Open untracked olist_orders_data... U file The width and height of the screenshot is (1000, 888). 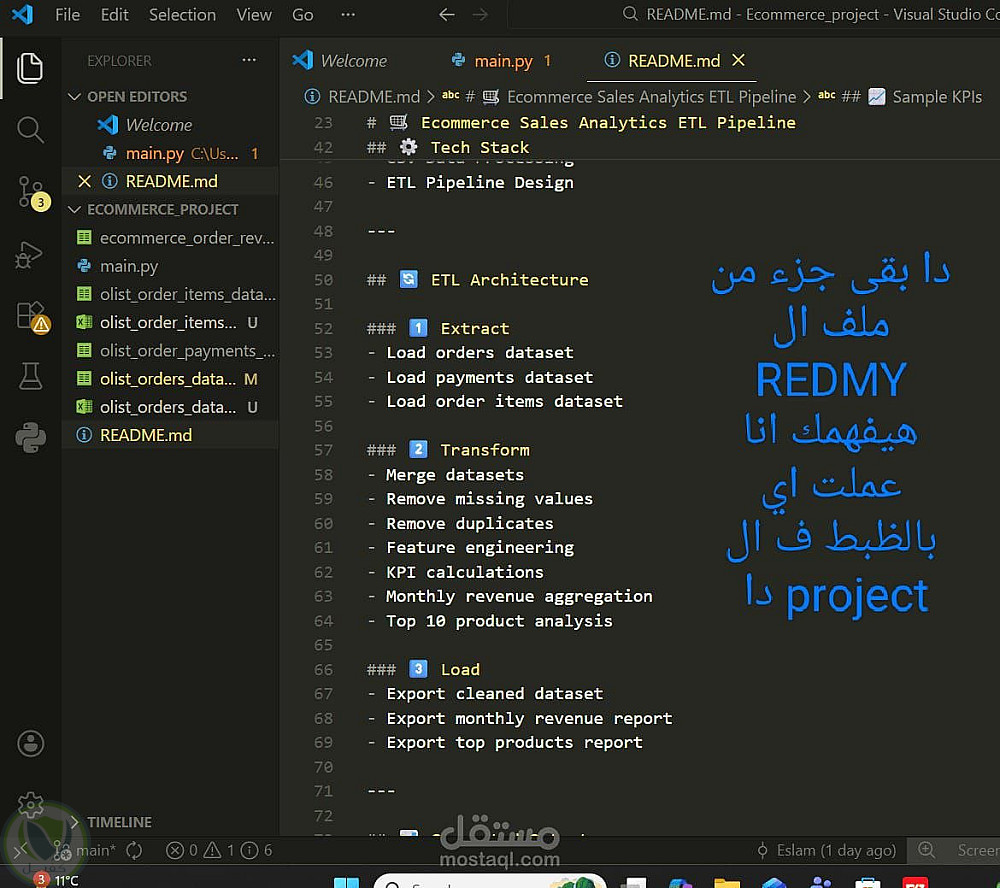coord(170,407)
